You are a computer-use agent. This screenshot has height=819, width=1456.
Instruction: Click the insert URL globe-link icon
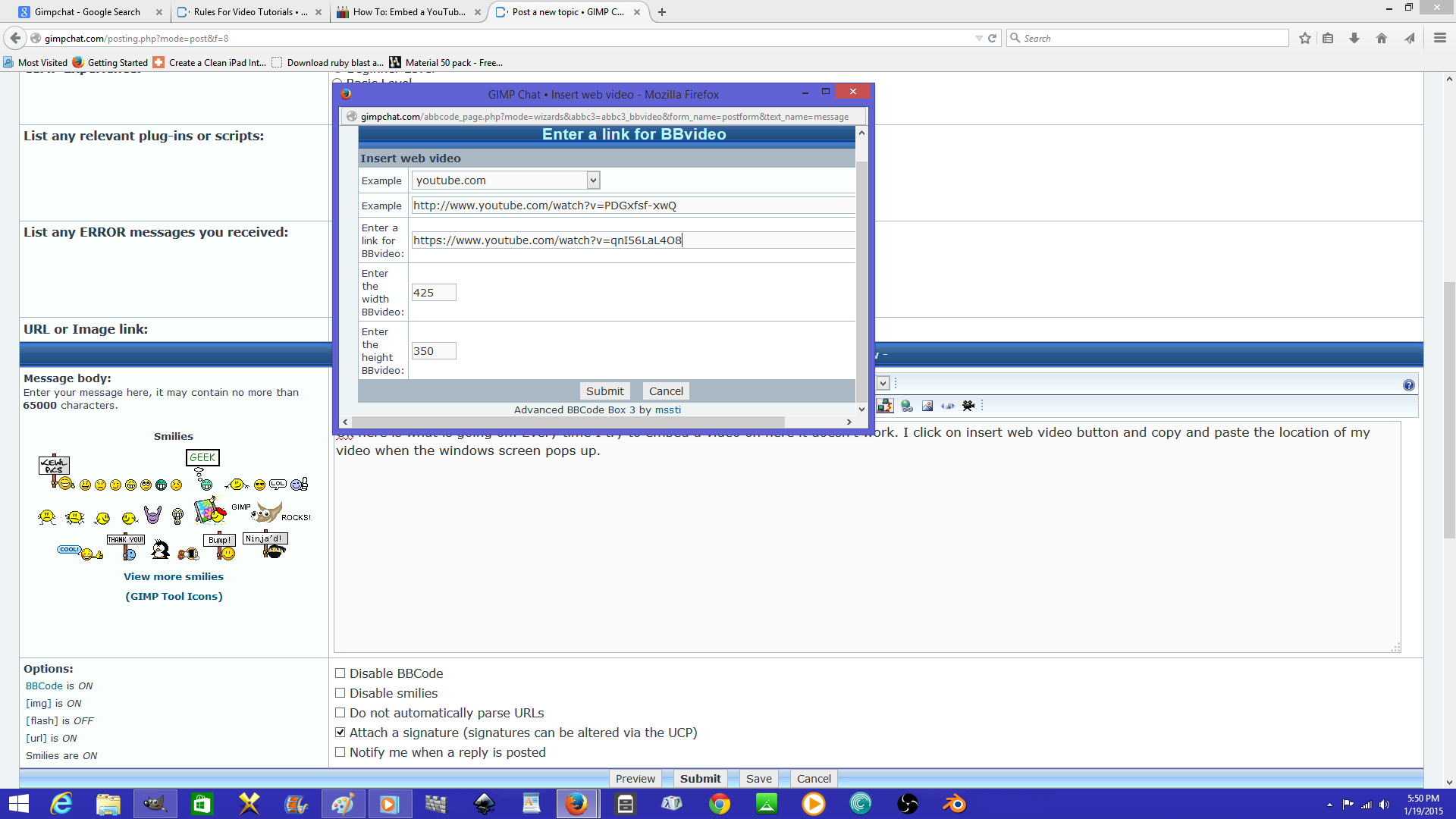pyautogui.click(x=907, y=406)
